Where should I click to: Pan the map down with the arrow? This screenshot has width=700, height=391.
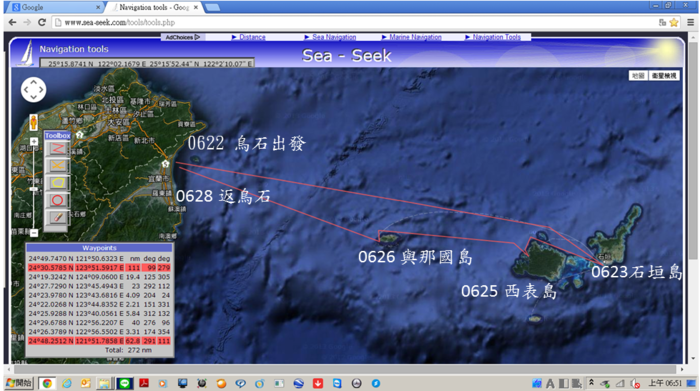click(x=33, y=97)
